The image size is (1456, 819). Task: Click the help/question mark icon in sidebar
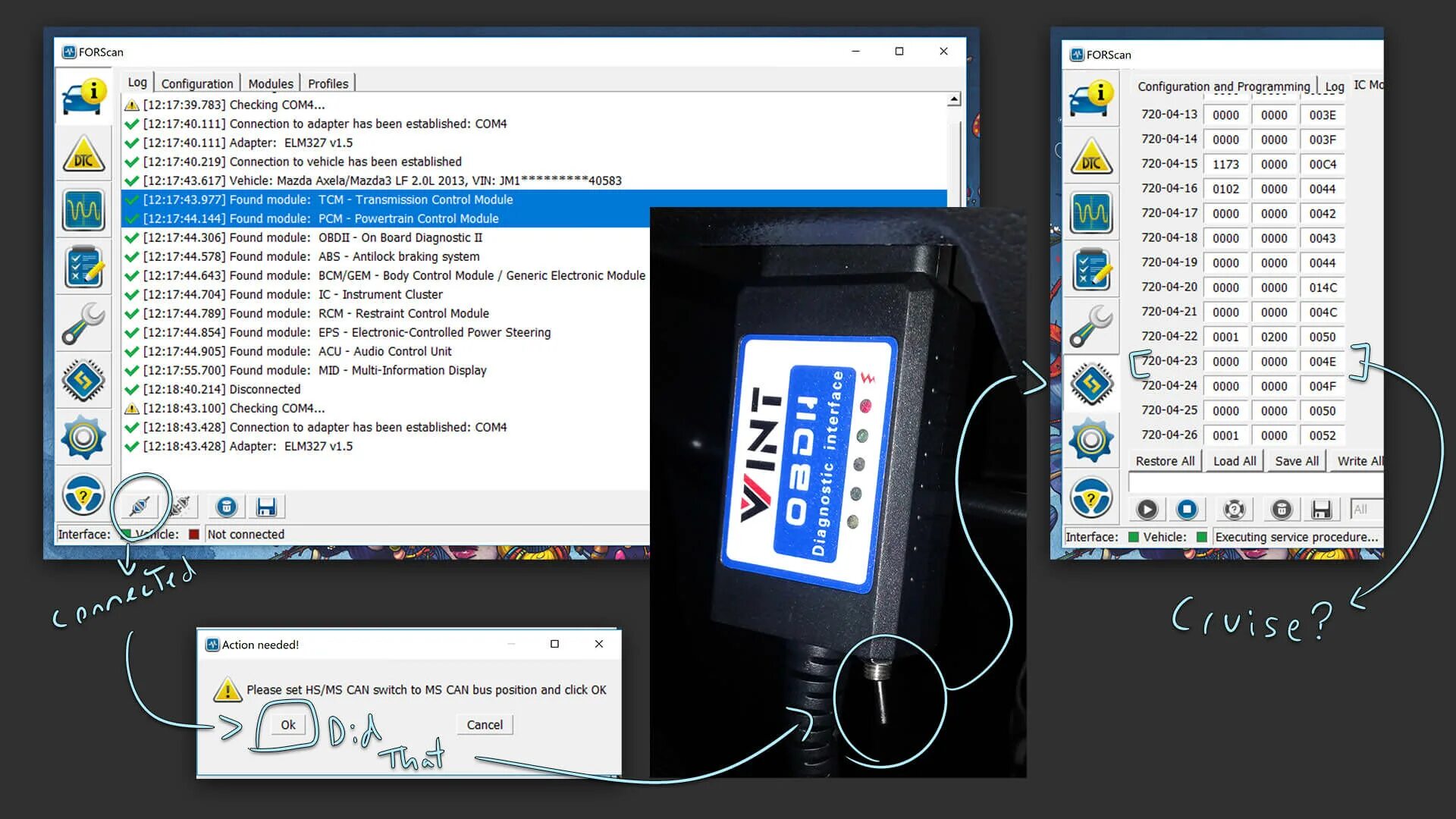(x=84, y=497)
